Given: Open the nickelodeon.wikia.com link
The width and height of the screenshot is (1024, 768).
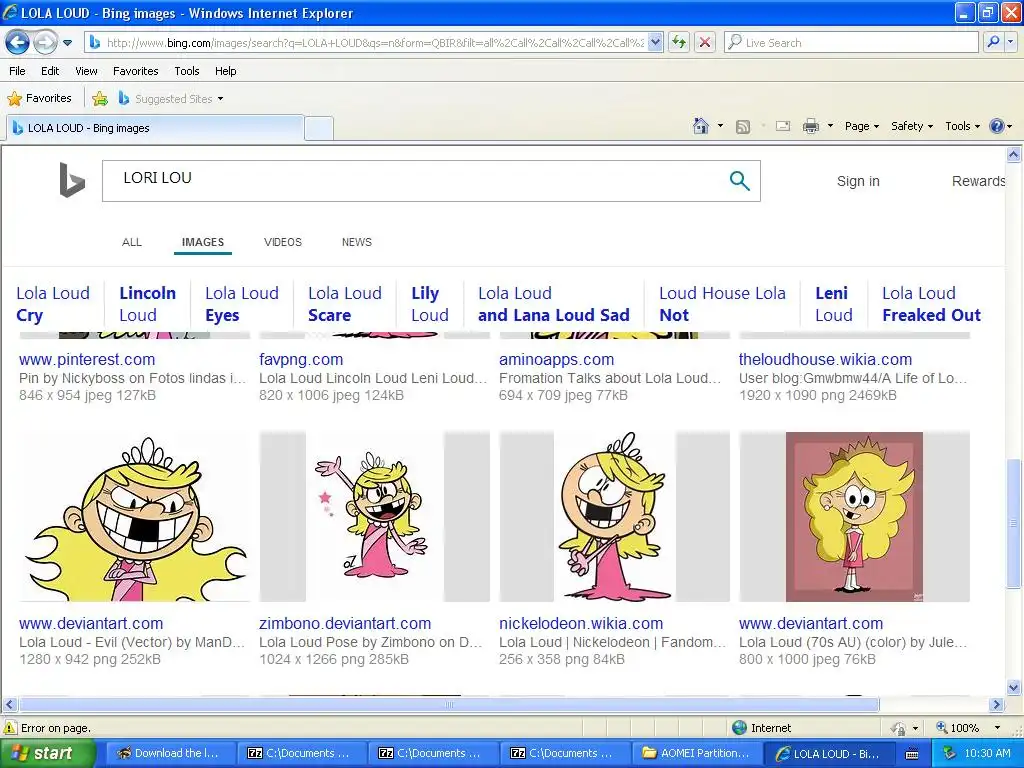Looking at the screenshot, I should click(x=581, y=624).
